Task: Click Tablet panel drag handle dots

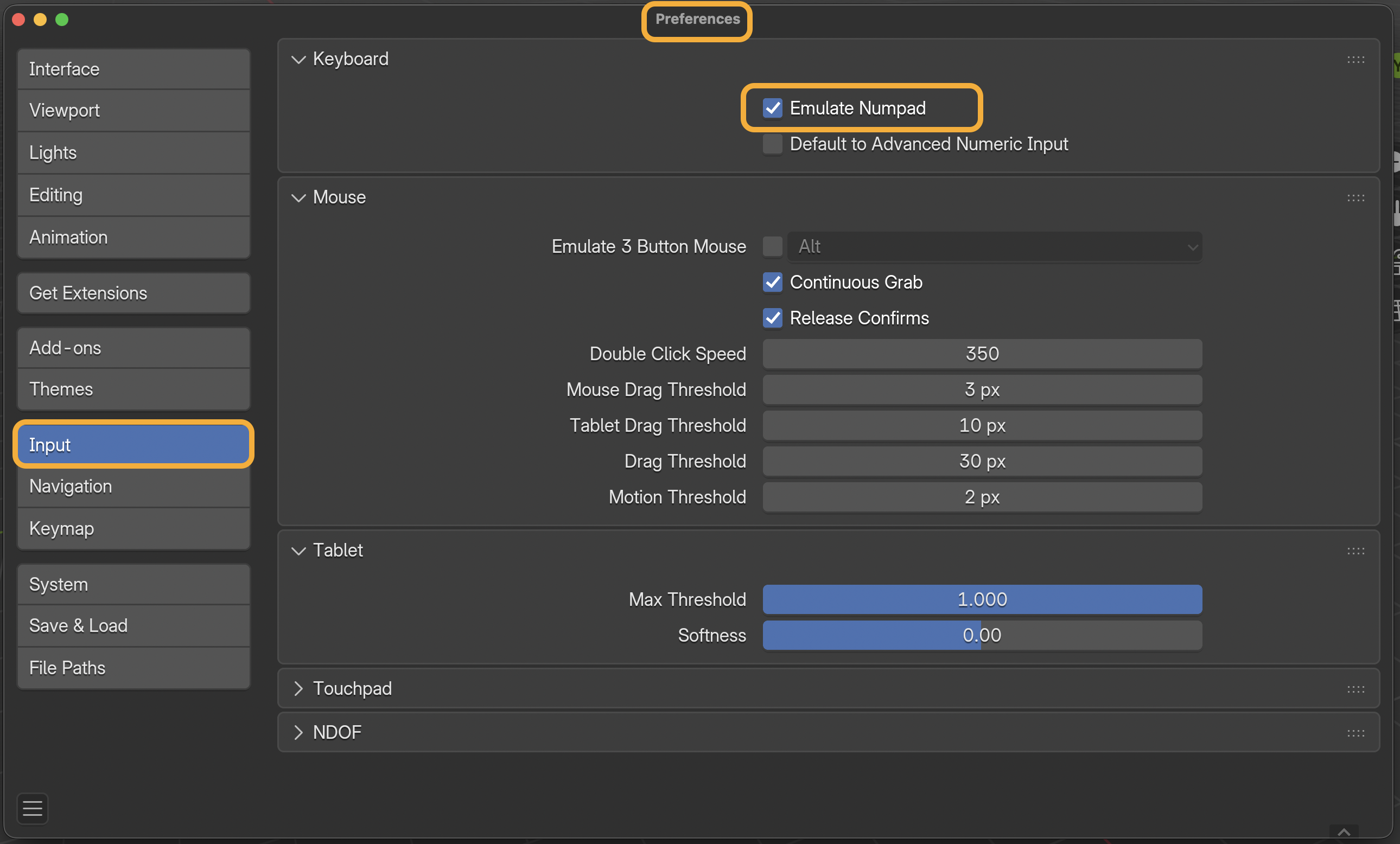Action: (1355, 551)
